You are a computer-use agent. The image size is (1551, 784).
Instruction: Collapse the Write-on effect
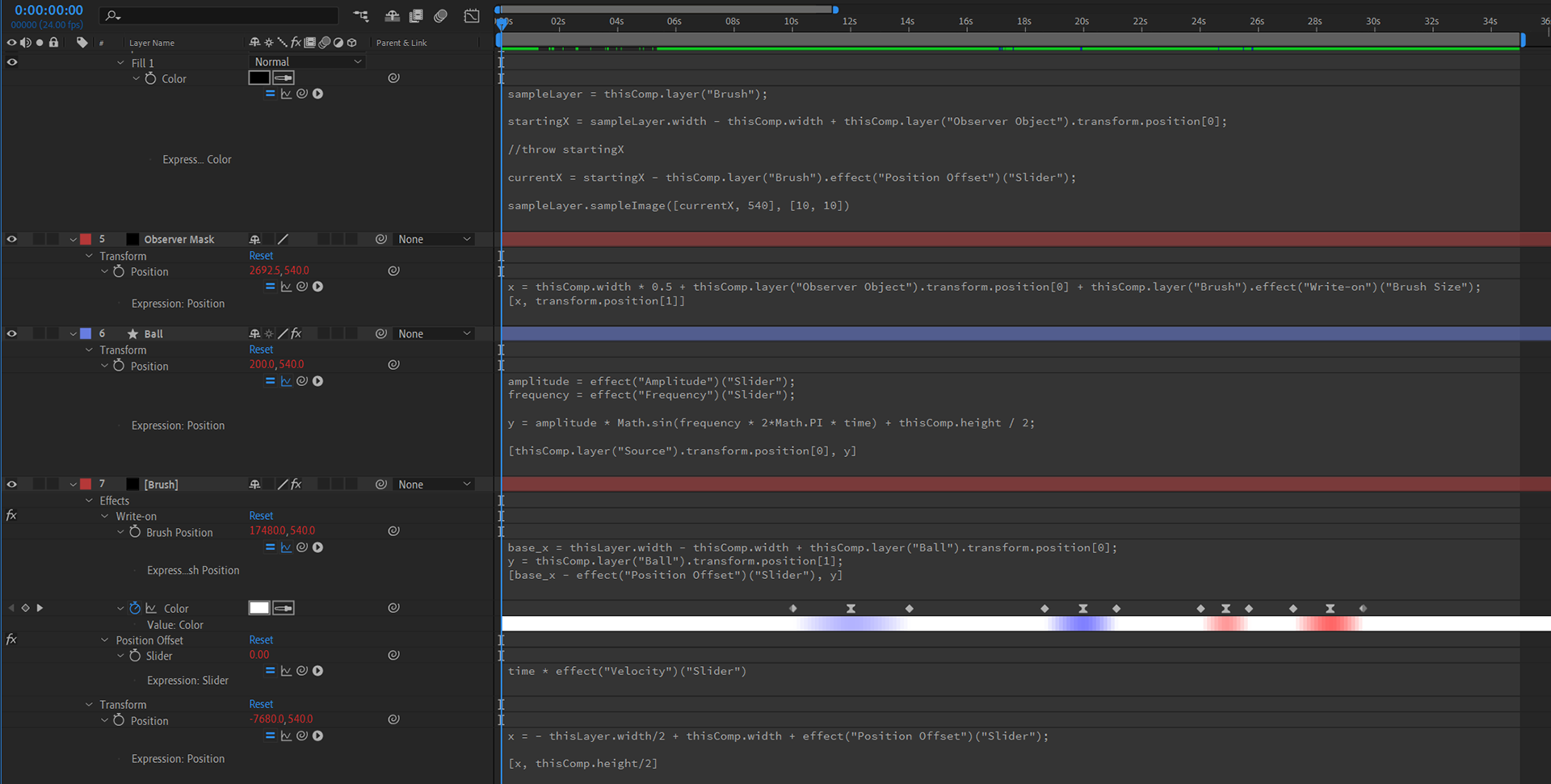[105, 516]
